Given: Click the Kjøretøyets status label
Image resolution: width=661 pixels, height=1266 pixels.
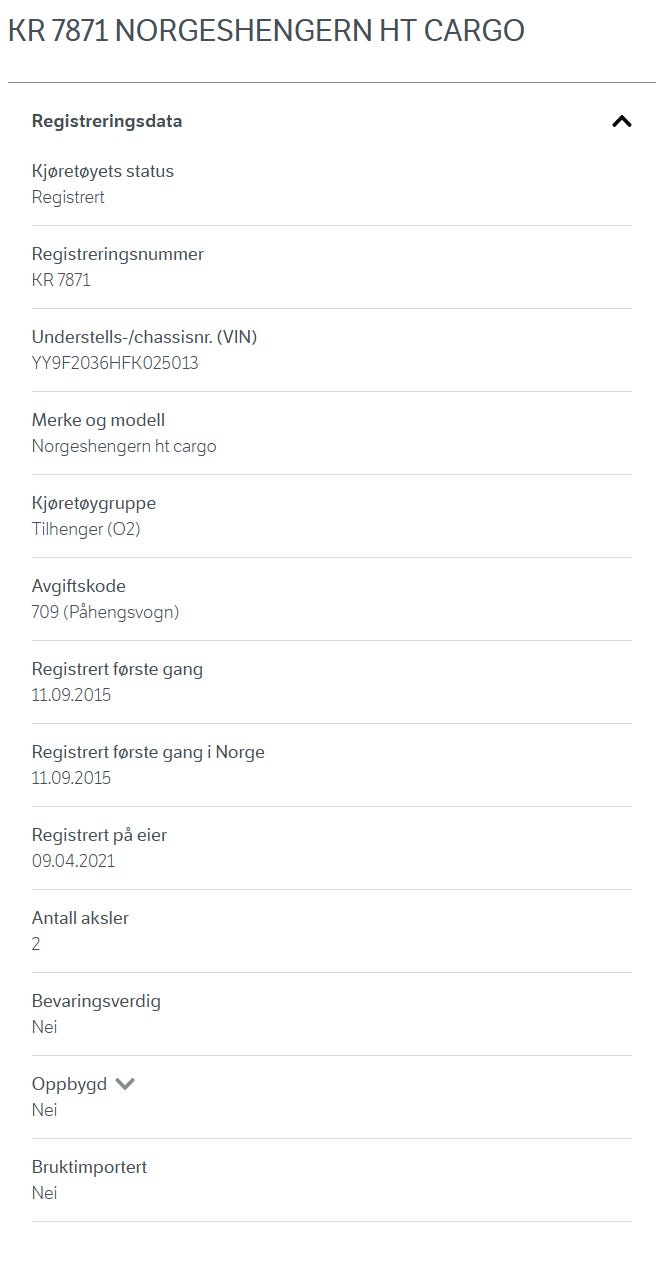Looking at the screenshot, I should 103,171.
